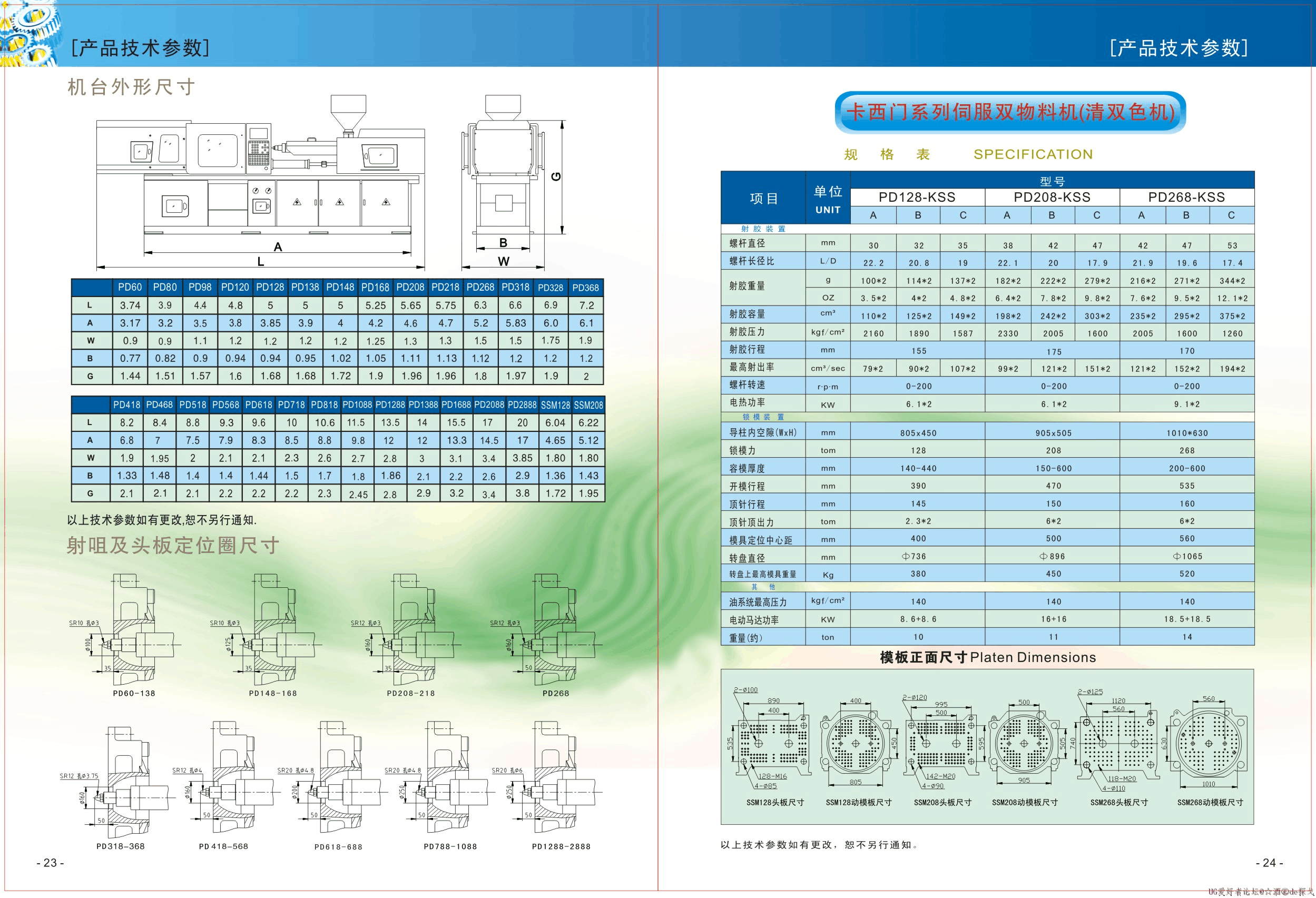Click the 射胶压力 row label
The image size is (1316, 898).
[747, 331]
